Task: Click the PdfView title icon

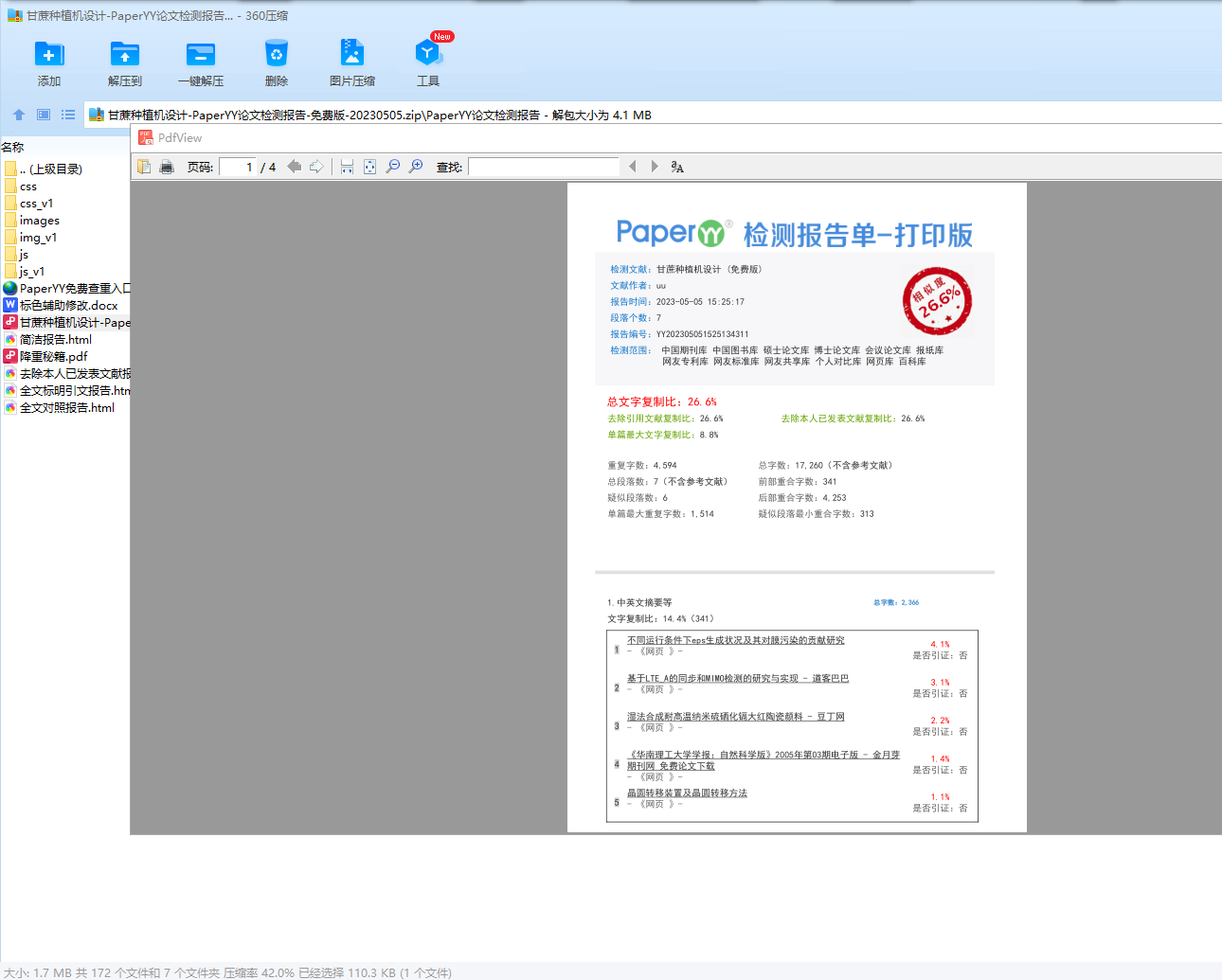Action: 146,137
